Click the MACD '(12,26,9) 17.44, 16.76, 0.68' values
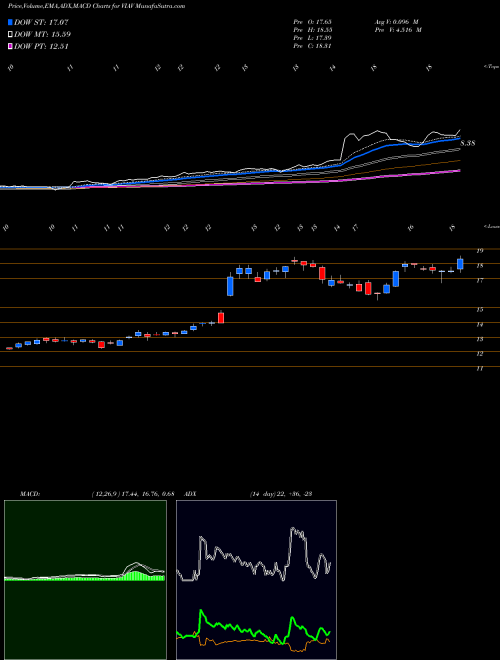 click(133, 494)
